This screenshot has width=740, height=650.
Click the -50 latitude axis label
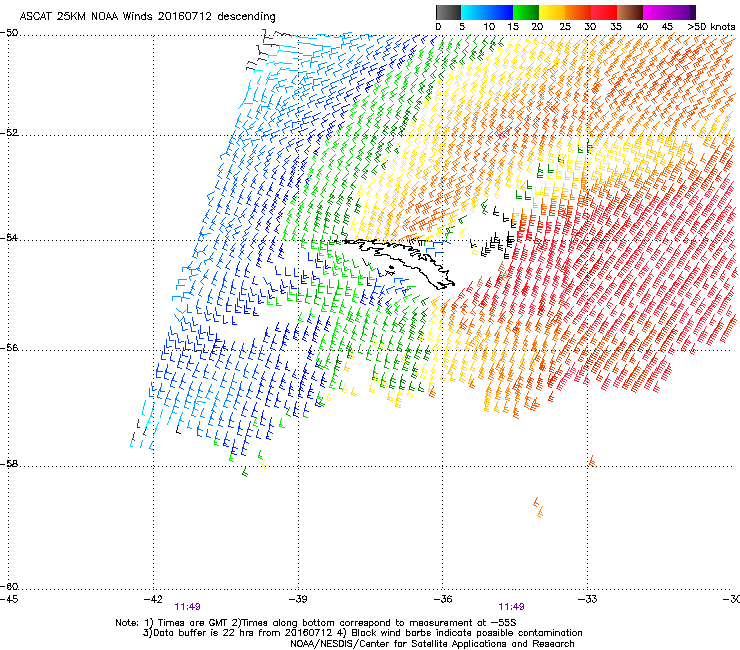click(9, 33)
